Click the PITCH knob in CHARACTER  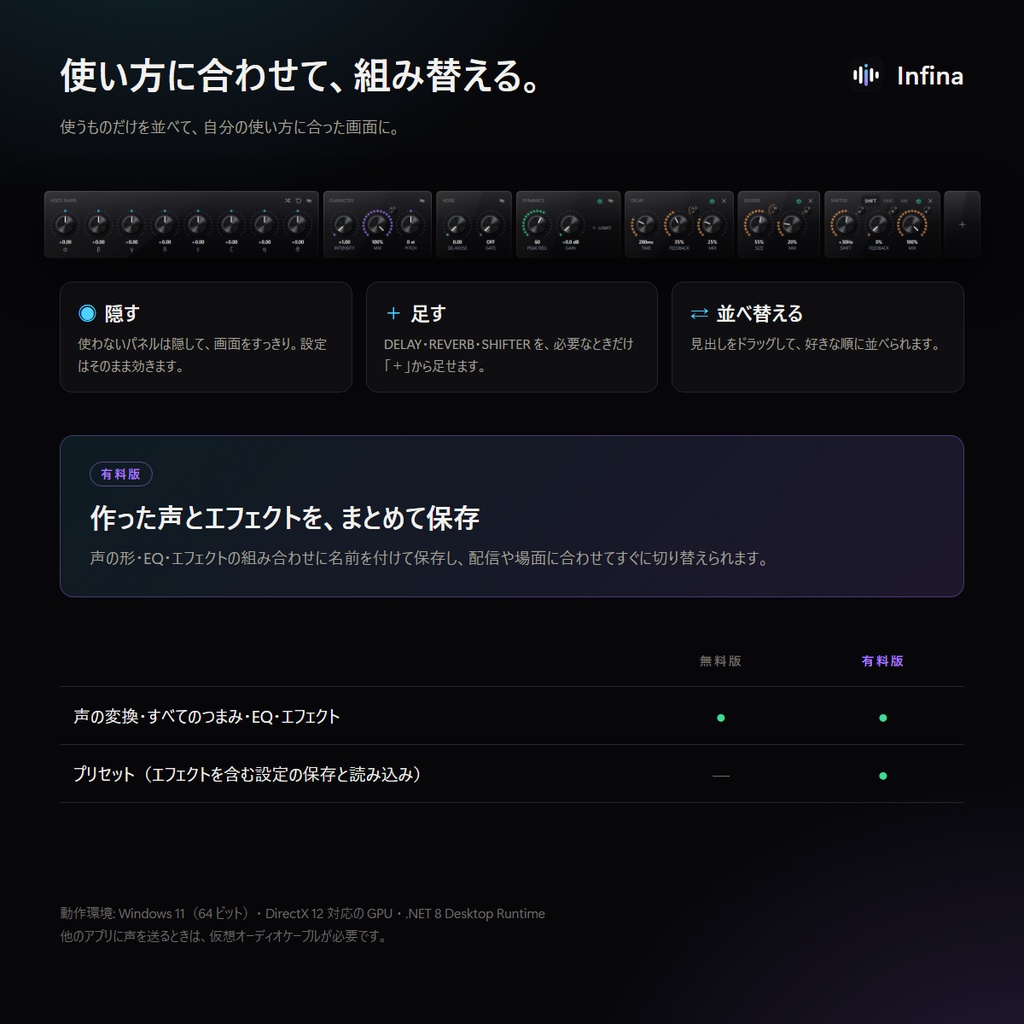coord(410,225)
